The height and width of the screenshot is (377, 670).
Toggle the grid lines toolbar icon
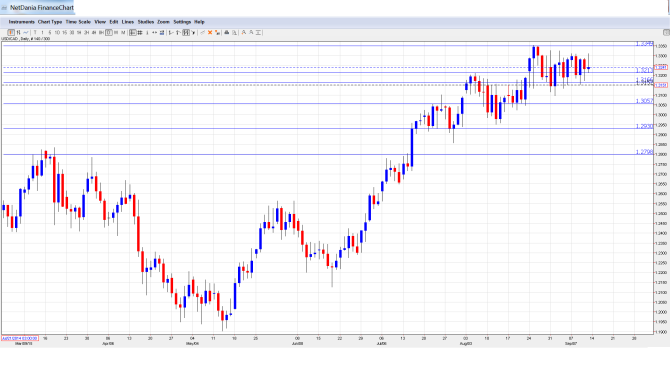140,32
